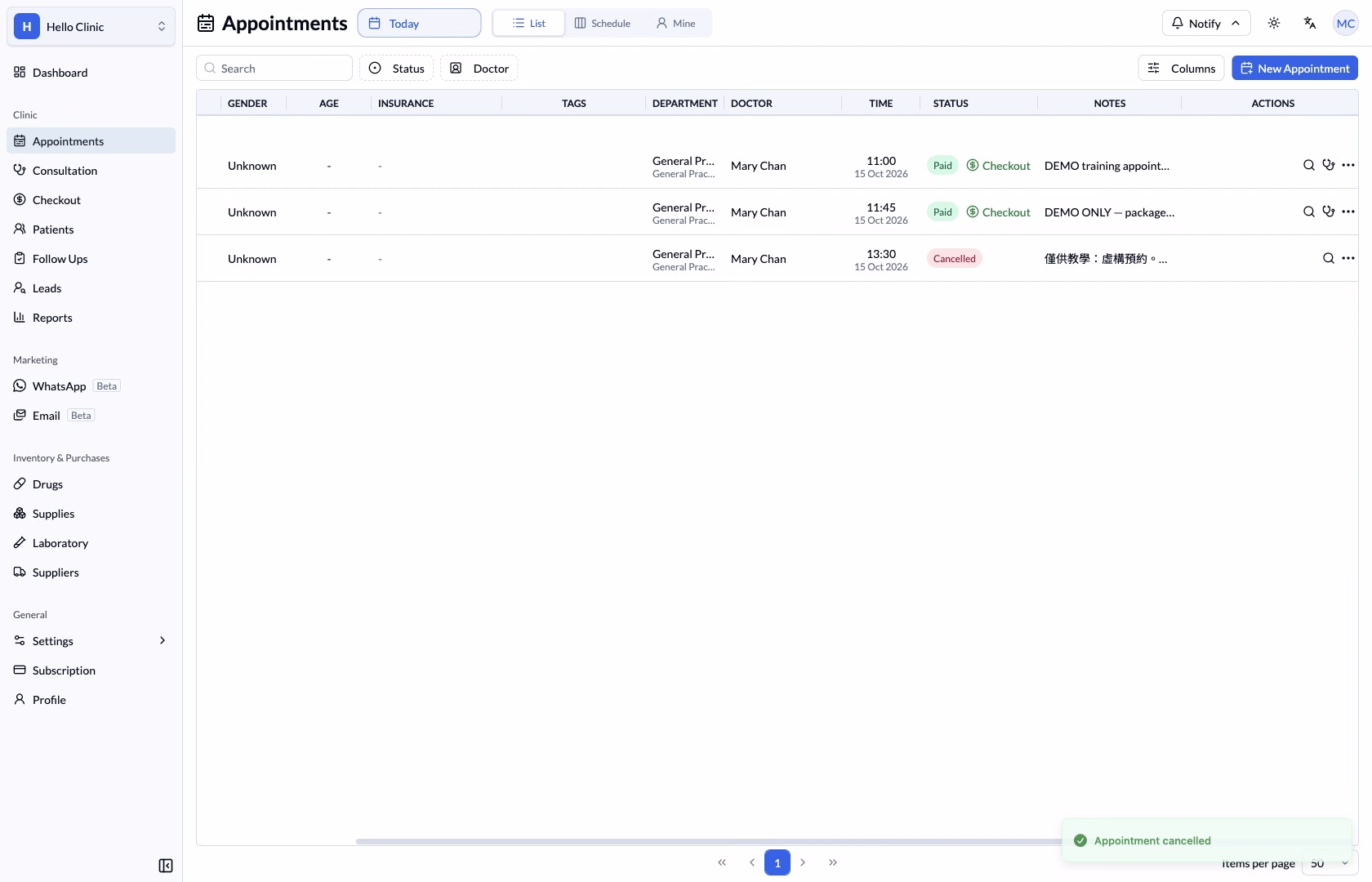Screen dimensions: 1372x882
Task: Open Patients in the sidebar
Action: (x=91, y=229)
